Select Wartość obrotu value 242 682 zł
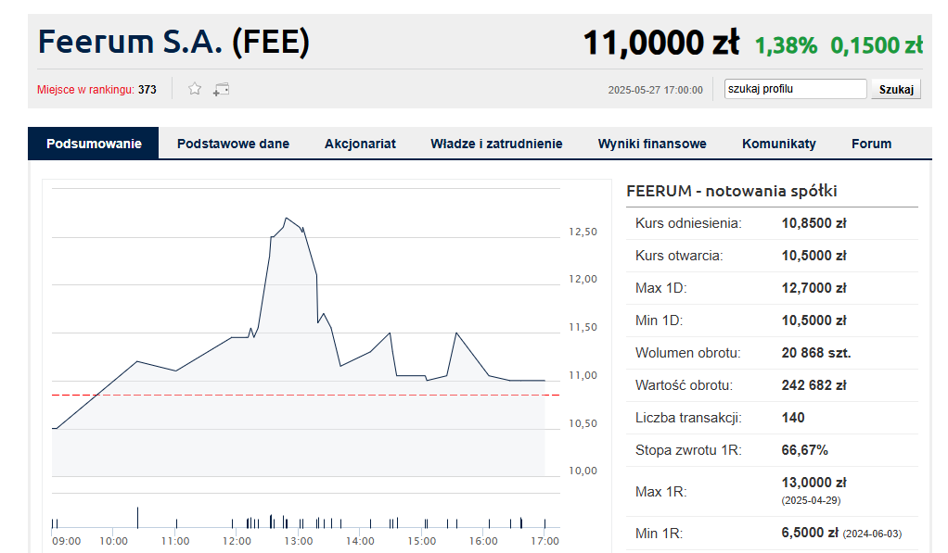Screen dimensions: 948x553 click(814, 386)
